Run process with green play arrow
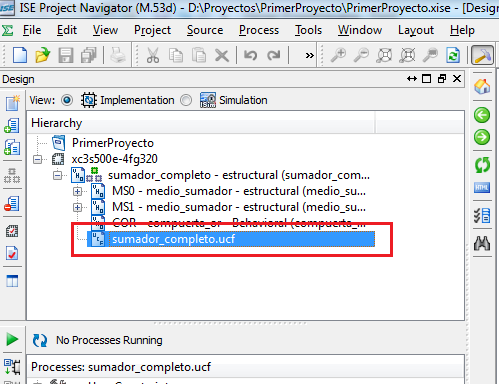 (12, 339)
